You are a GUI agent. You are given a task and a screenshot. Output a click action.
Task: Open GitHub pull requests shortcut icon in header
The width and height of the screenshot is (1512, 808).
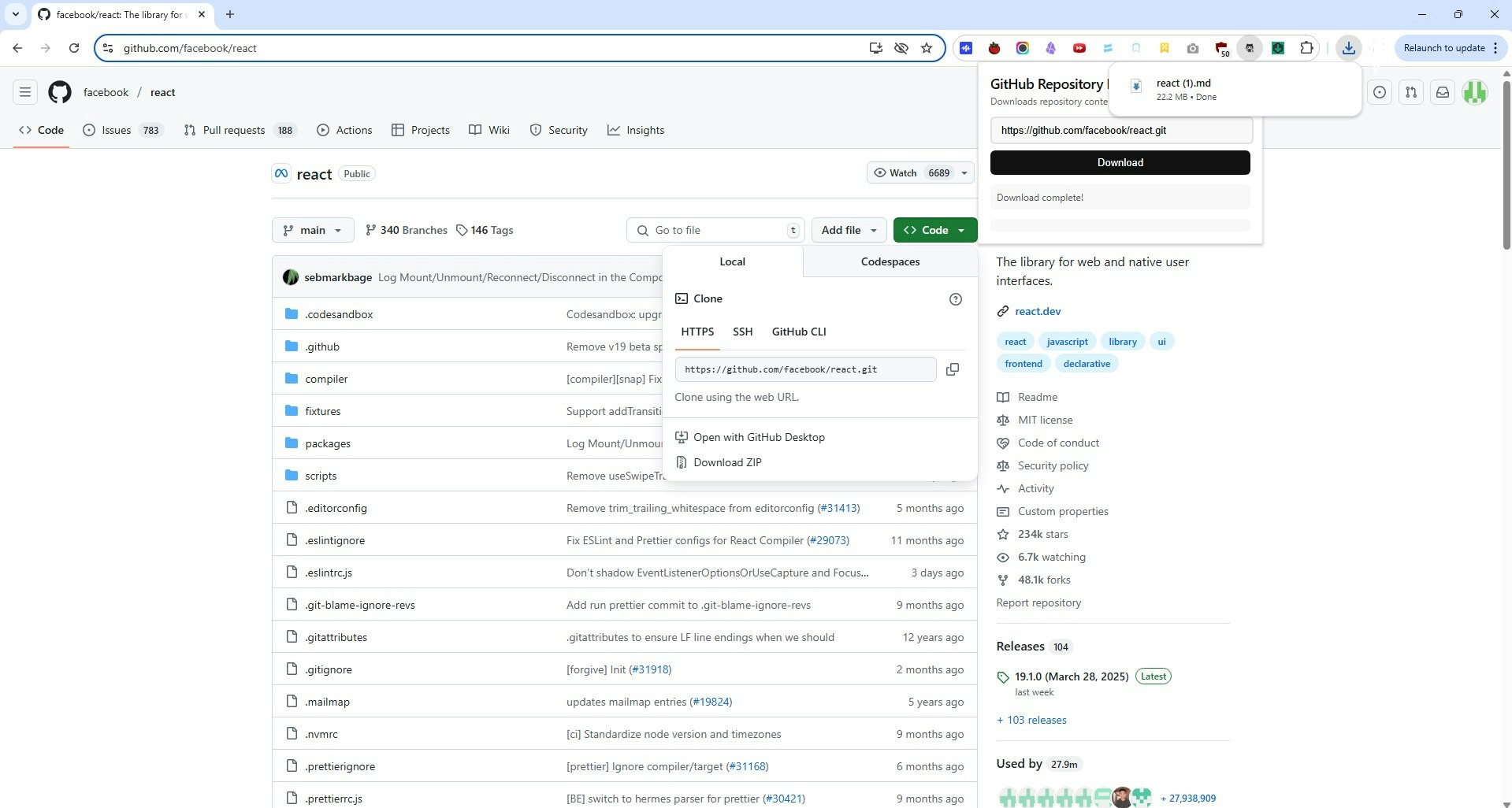point(1411,92)
